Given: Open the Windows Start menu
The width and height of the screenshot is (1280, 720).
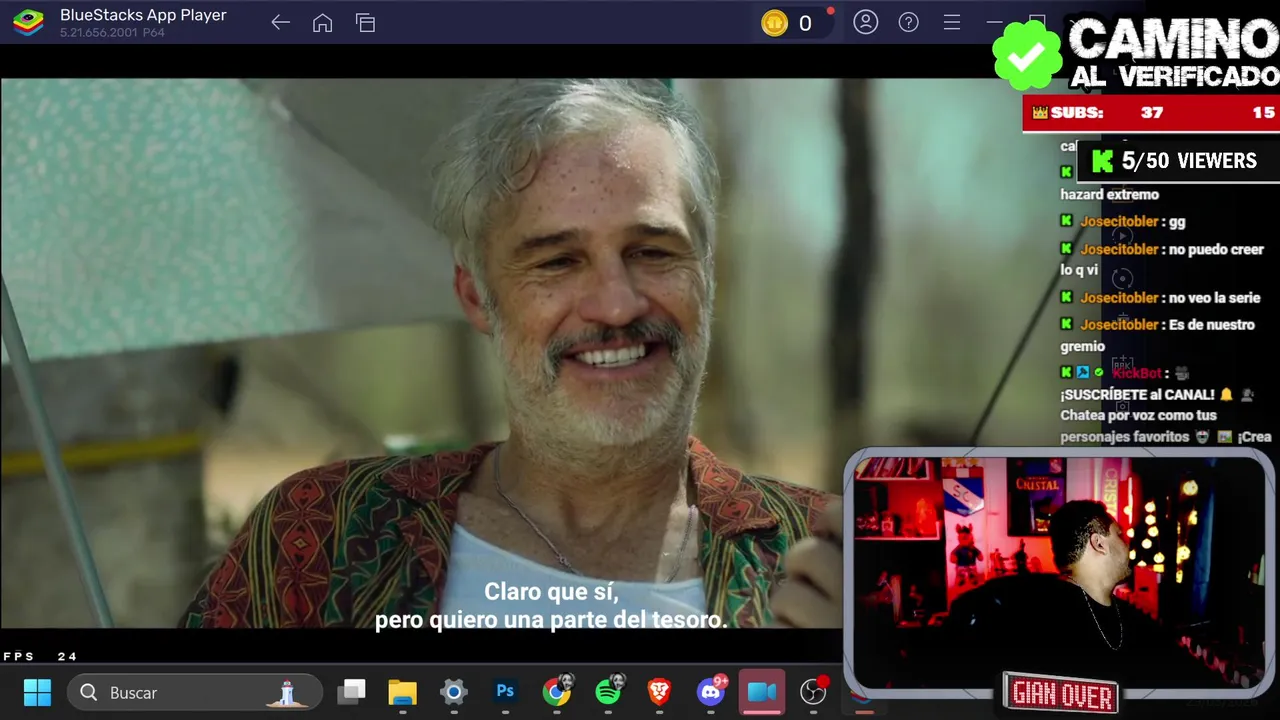Looking at the screenshot, I should tap(37, 692).
